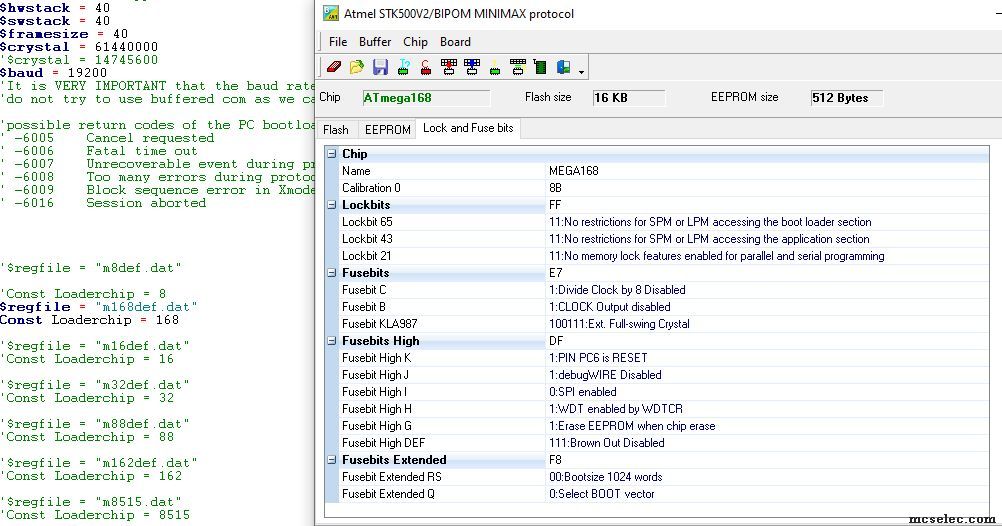Click the yellow folder open-file icon
The width and height of the screenshot is (1002, 526).
(x=357, y=66)
